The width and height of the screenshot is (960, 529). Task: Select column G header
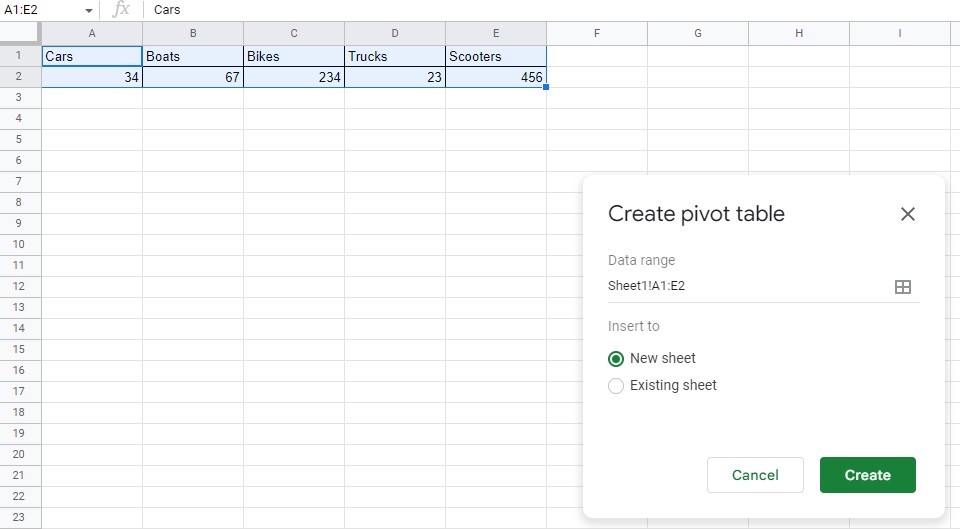tap(698, 34)
